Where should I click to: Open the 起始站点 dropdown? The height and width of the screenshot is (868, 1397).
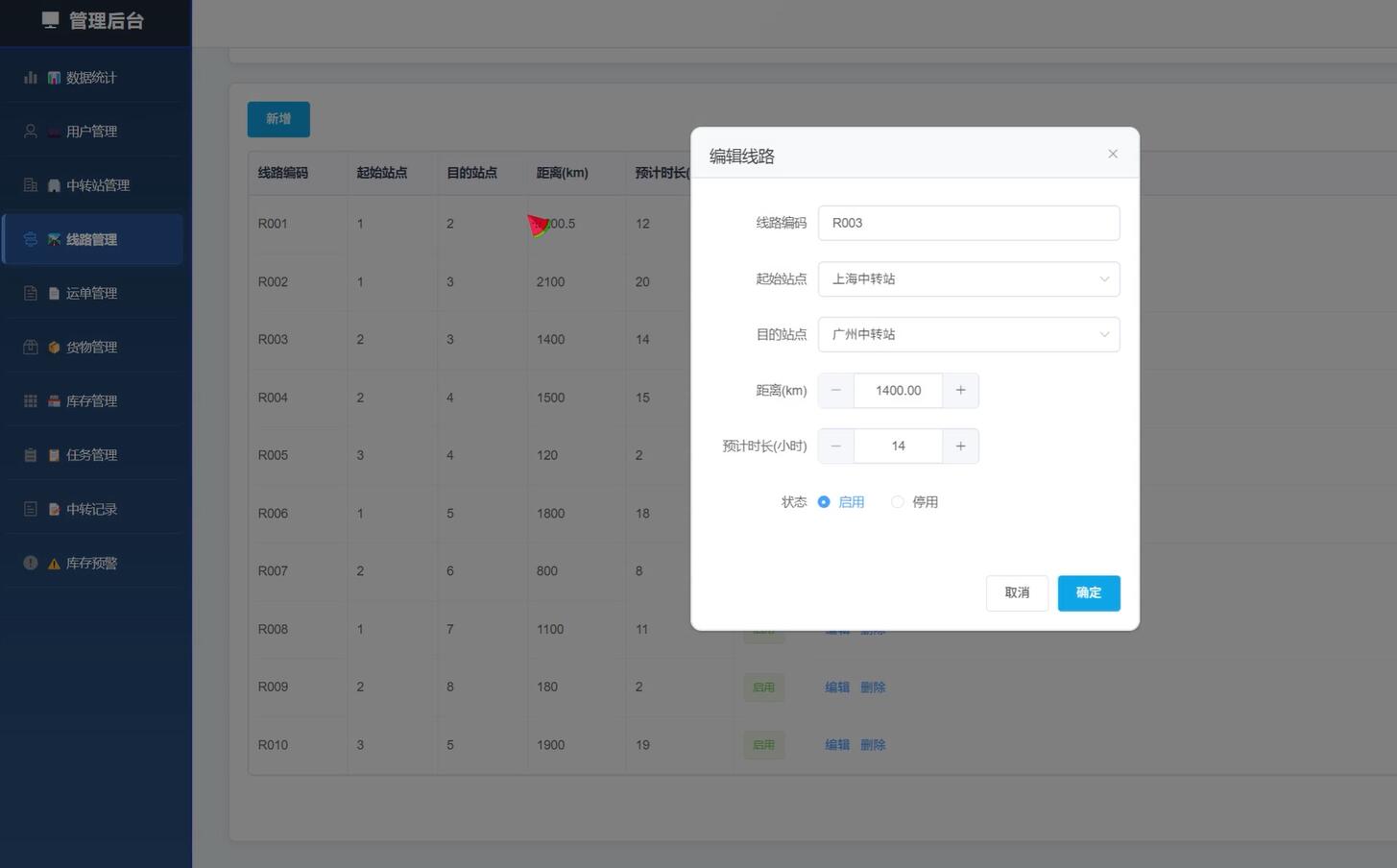(x=969, y=278)
